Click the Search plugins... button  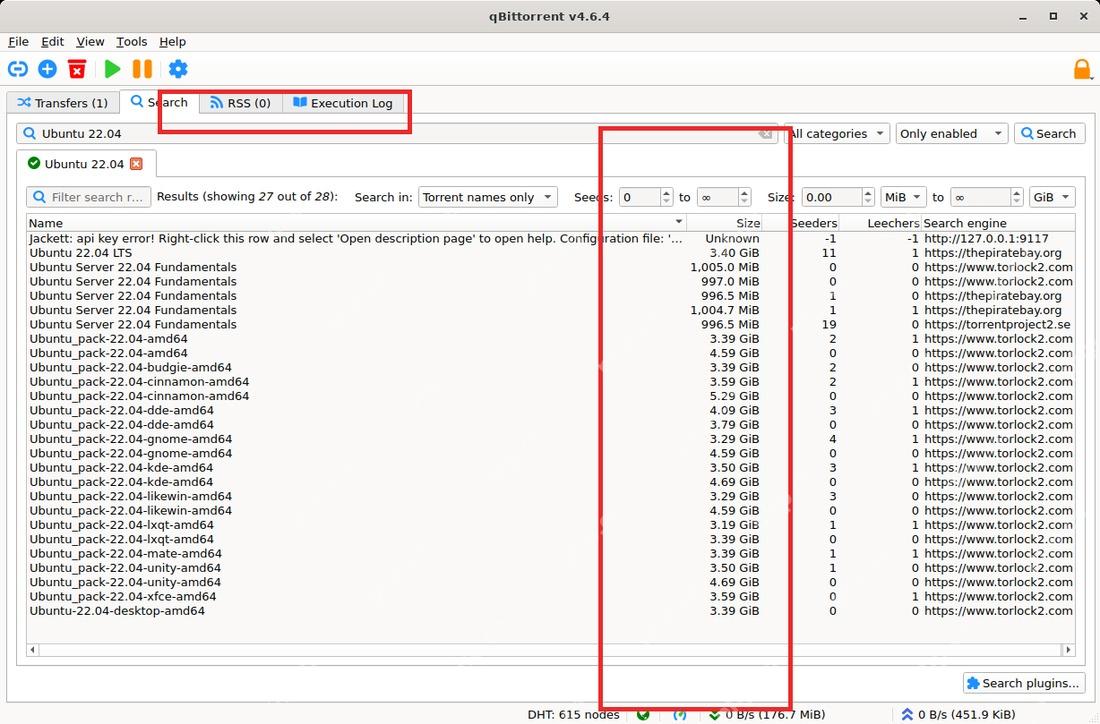(x=1024, y=683)
